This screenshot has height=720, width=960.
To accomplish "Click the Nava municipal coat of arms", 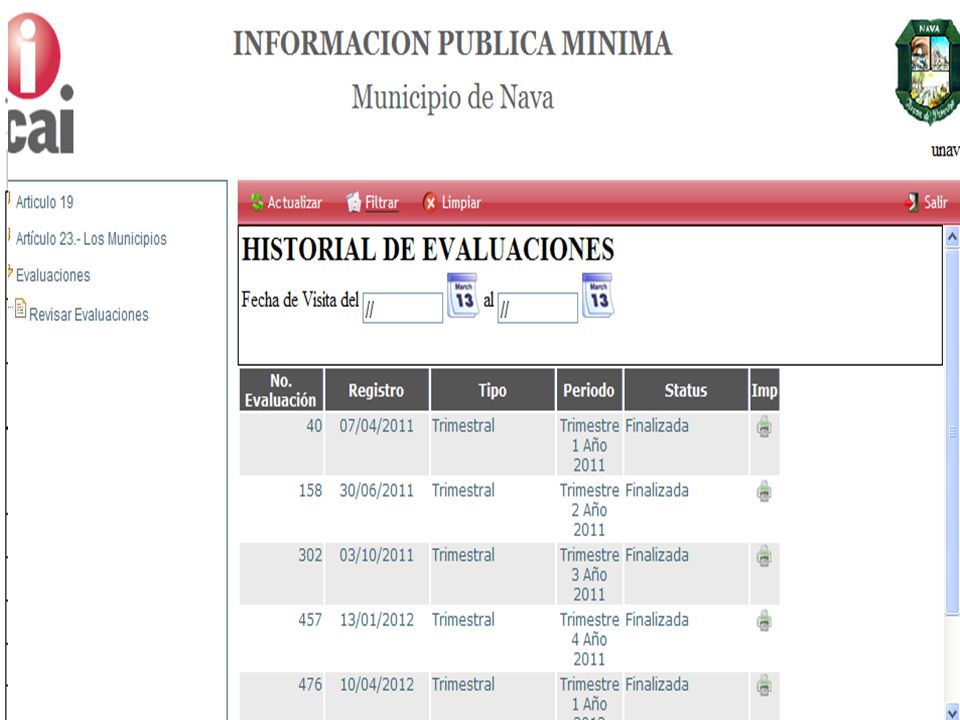I will pyautogui.click(x=927, y=72).
